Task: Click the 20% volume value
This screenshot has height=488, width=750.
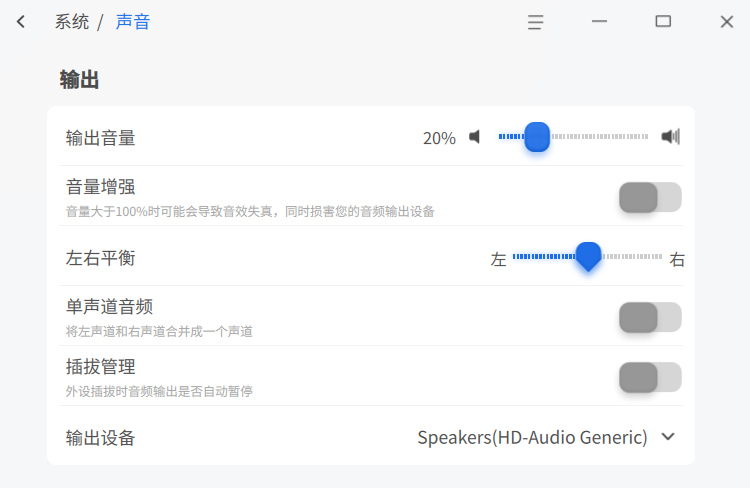Action: [x=439, y=138]
